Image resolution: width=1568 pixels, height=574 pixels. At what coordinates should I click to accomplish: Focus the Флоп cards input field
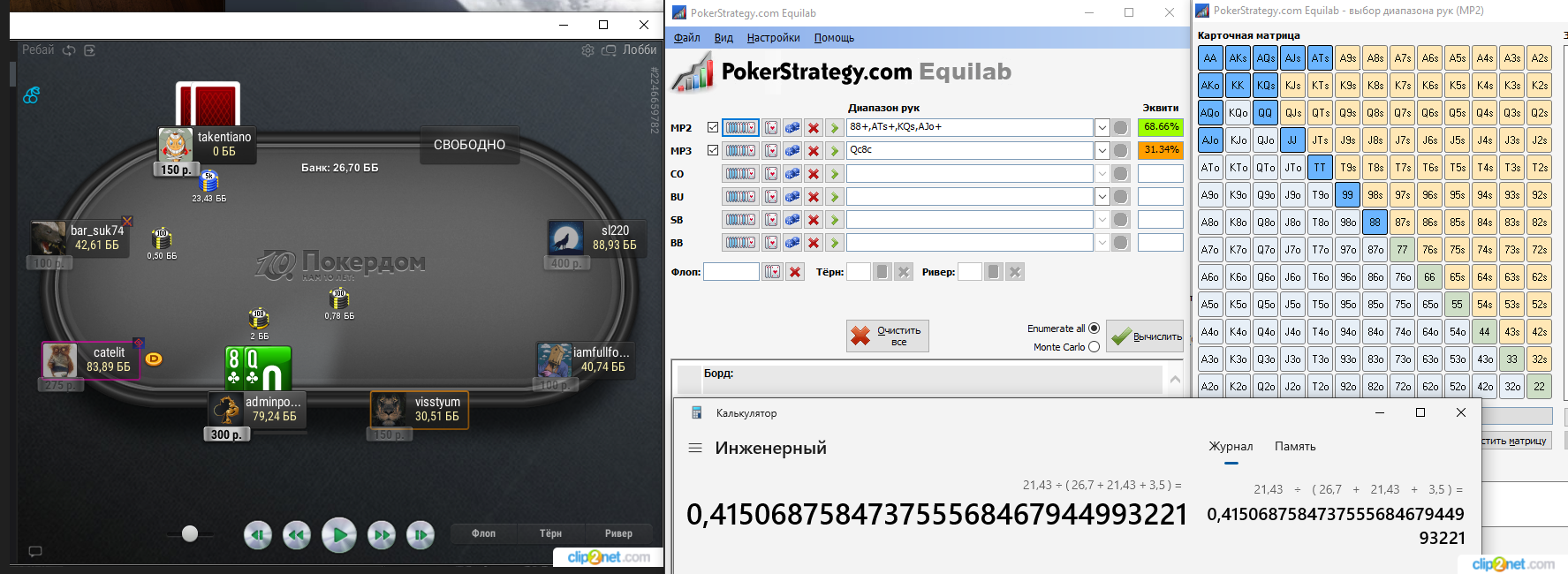pyautogui.click(x=731, y=272)
